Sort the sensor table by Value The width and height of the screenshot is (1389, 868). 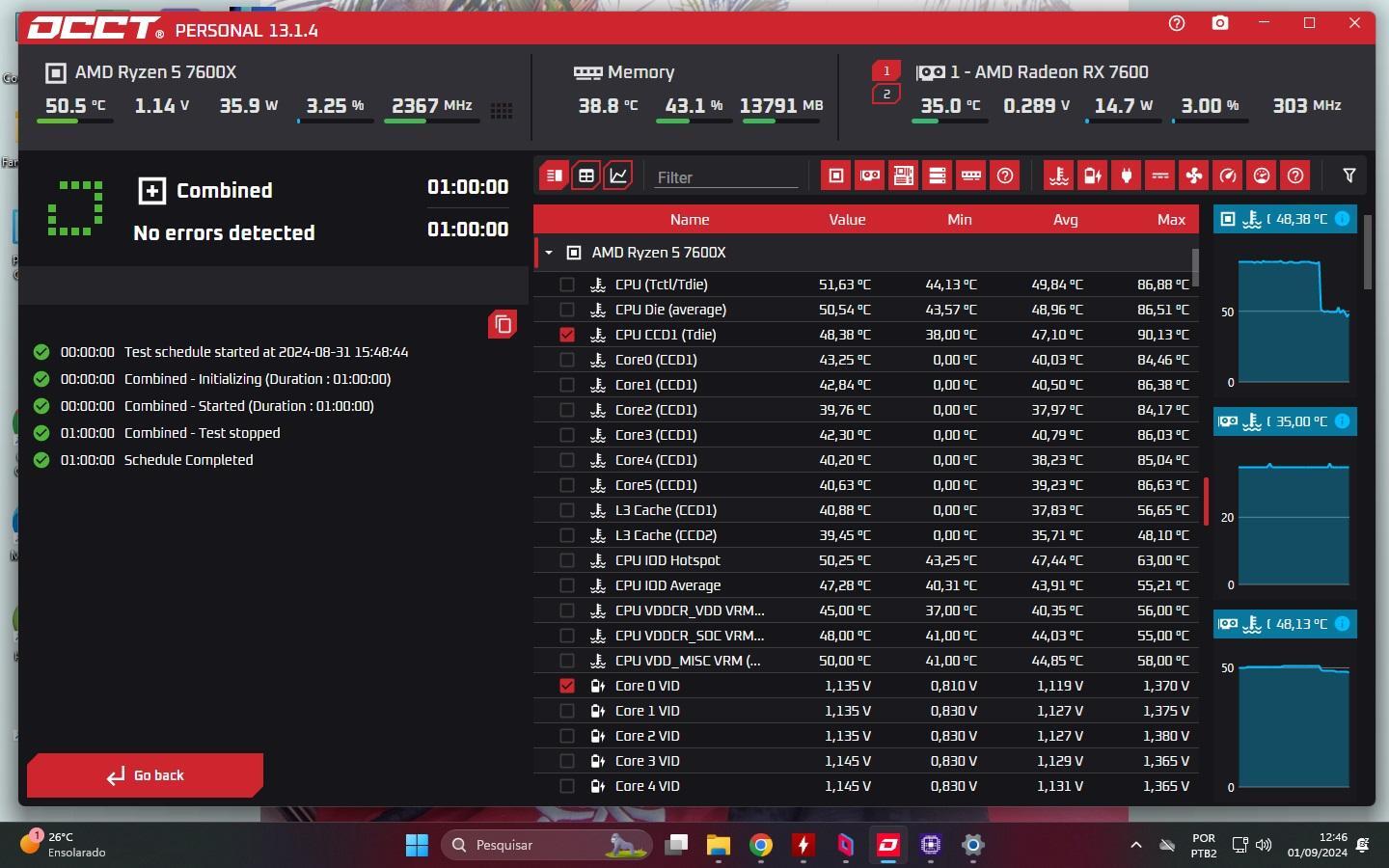click(847, 220)
